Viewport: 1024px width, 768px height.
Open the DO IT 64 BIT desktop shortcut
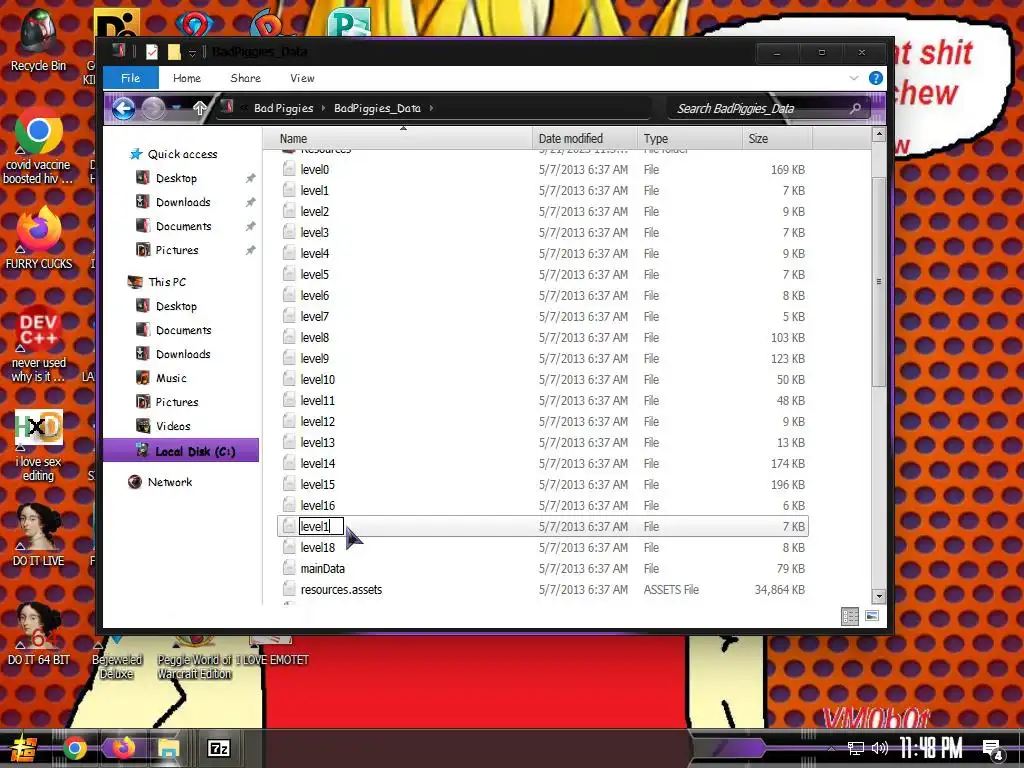(38, 635)
